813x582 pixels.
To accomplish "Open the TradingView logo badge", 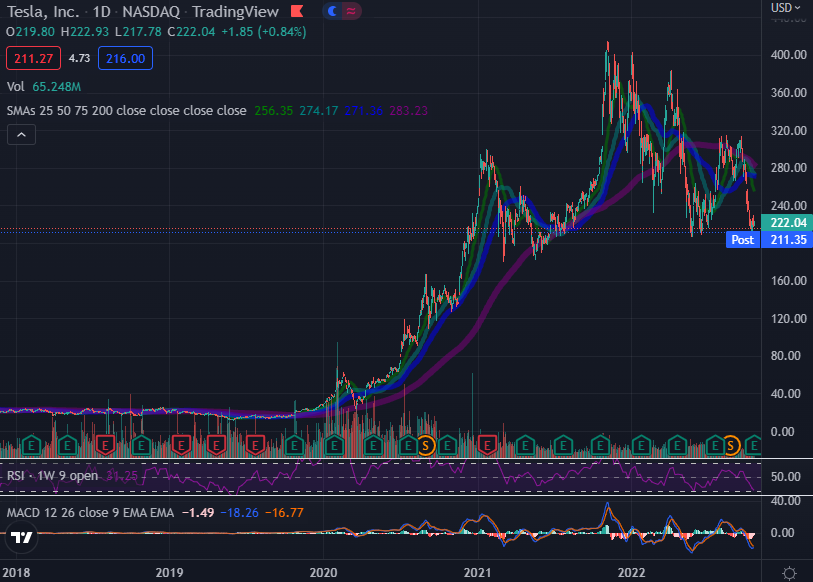I will click(22, 537).
